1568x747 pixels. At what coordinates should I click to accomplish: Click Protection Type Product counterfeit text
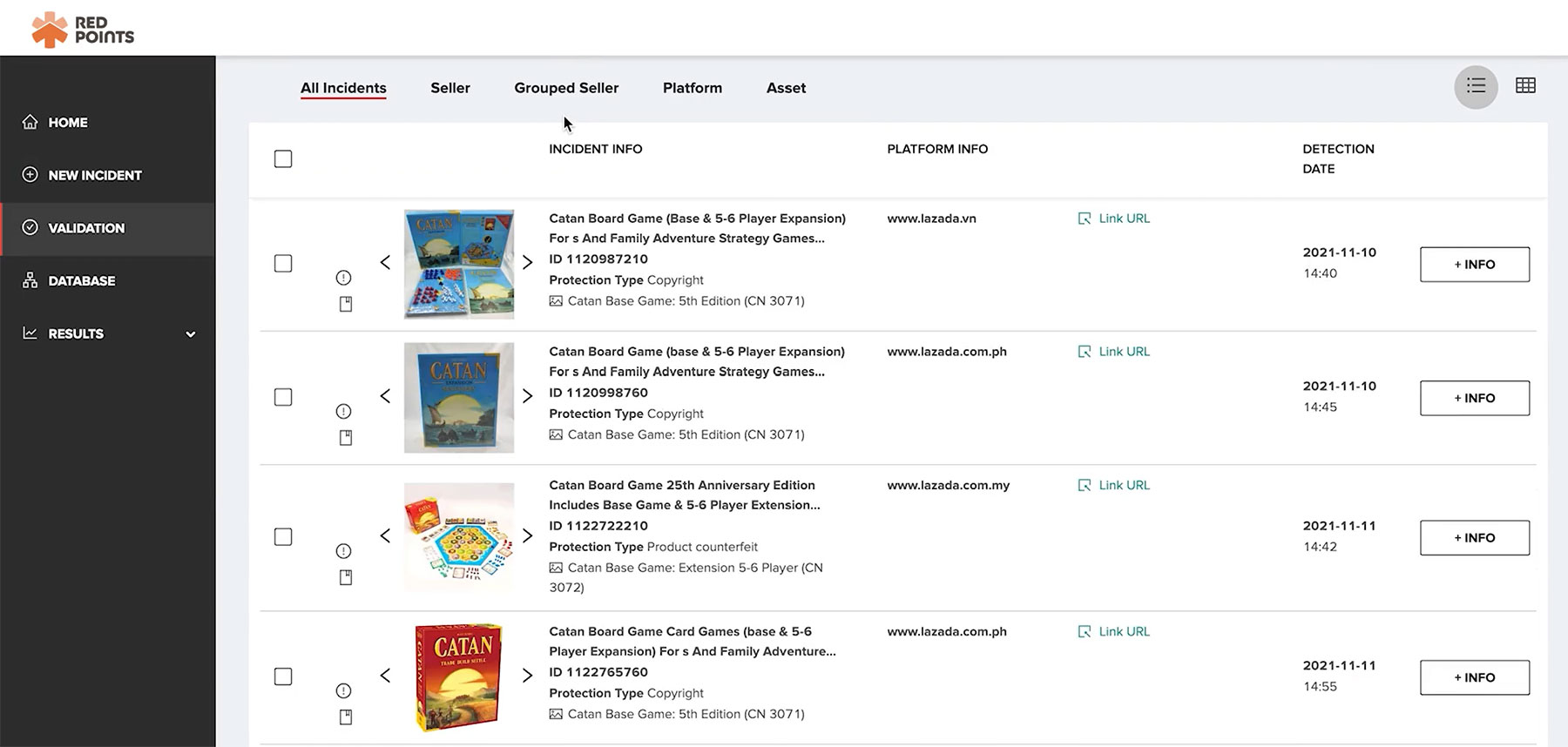point(653,547)
